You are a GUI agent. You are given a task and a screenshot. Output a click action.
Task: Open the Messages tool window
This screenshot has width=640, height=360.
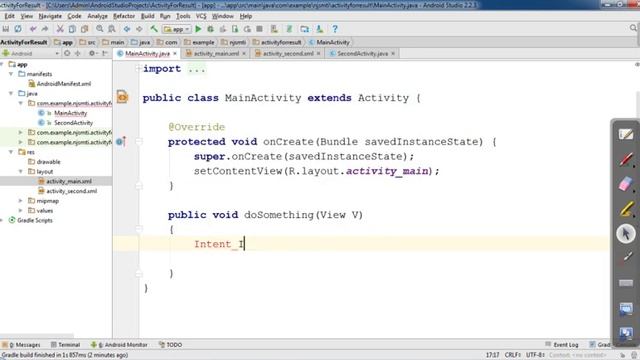pos(21,345)
